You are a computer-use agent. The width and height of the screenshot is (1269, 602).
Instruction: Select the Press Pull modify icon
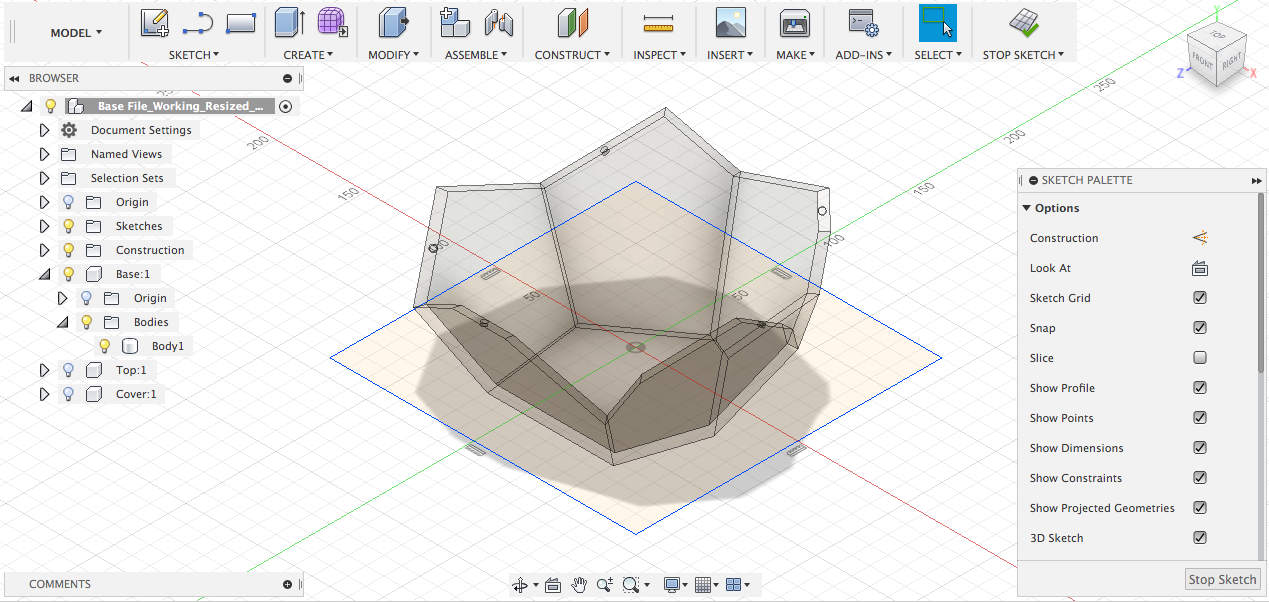point(394,22)
